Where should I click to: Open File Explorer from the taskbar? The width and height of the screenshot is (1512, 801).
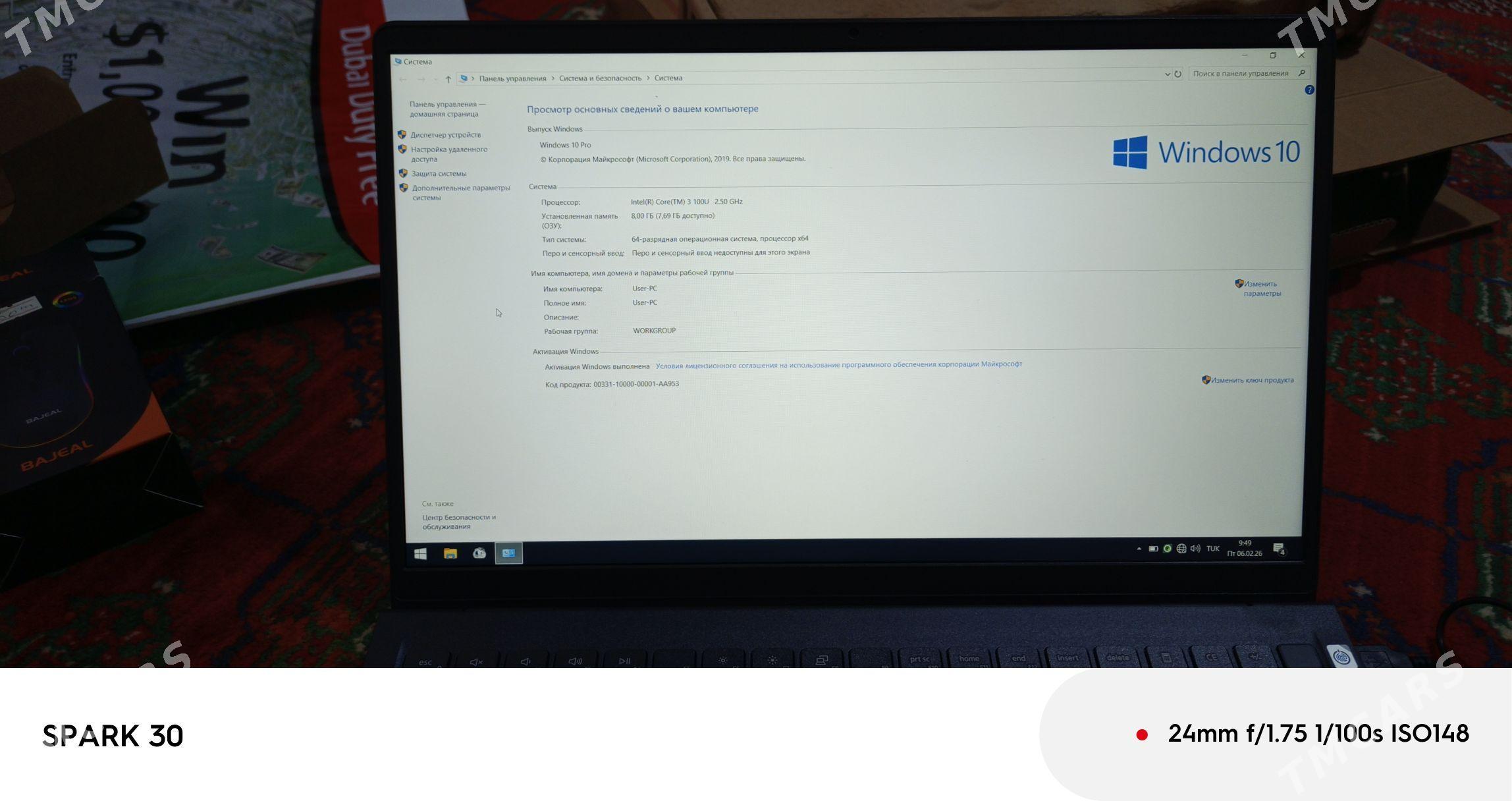coord(450,554)
